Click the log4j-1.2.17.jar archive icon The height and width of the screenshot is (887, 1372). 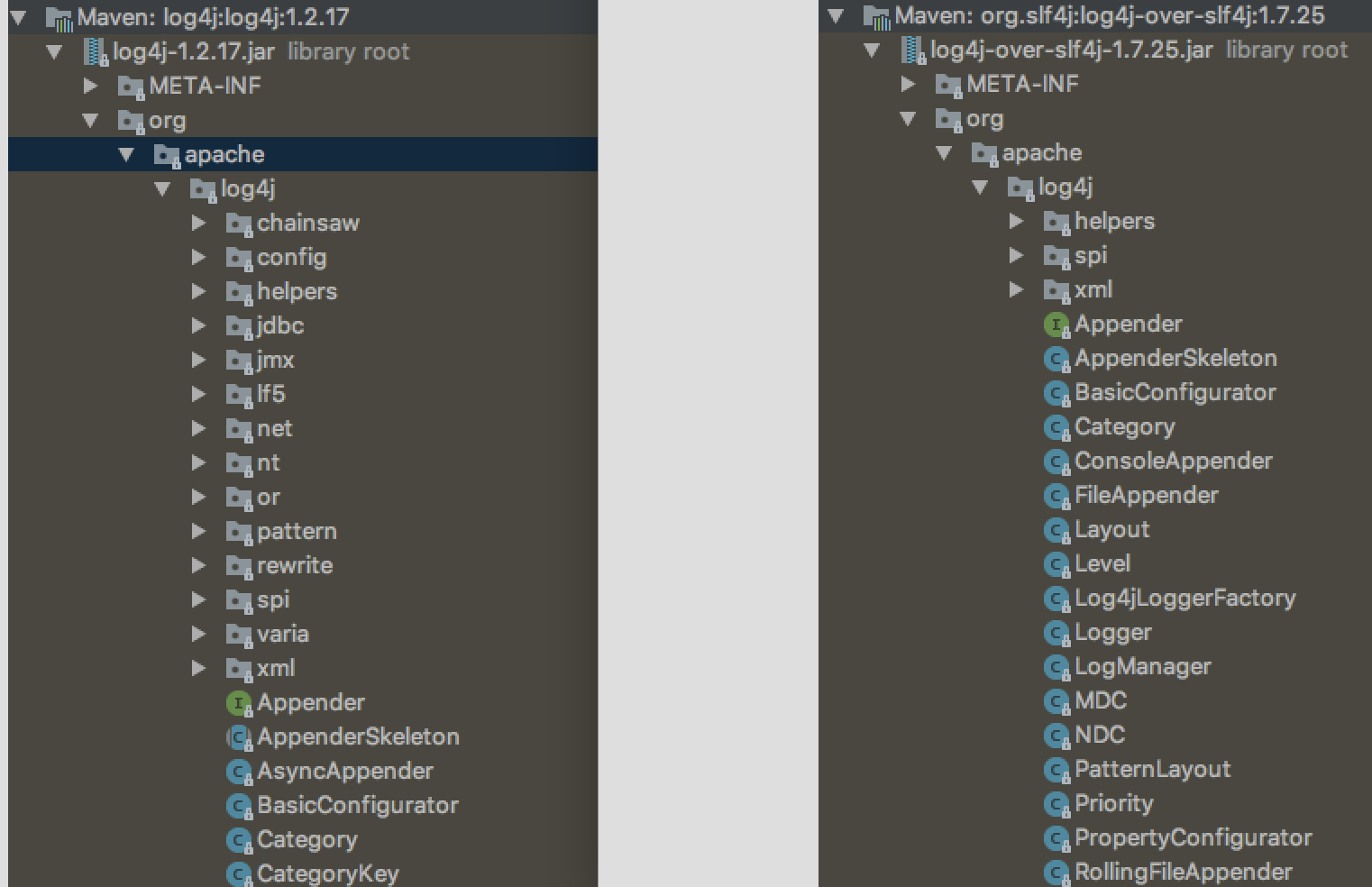tap(96, 51)
